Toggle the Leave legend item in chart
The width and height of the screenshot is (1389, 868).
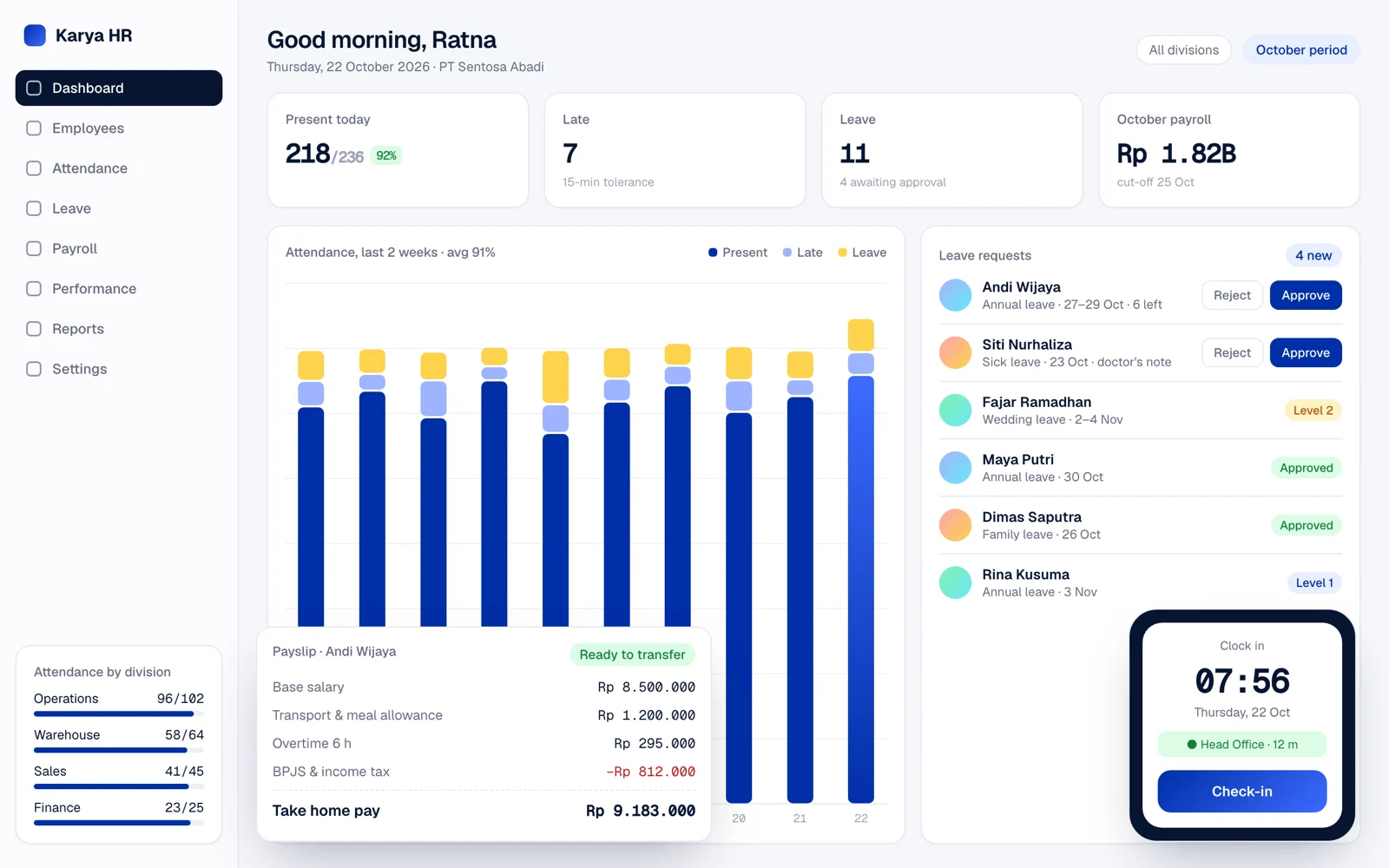pos(862,253)
